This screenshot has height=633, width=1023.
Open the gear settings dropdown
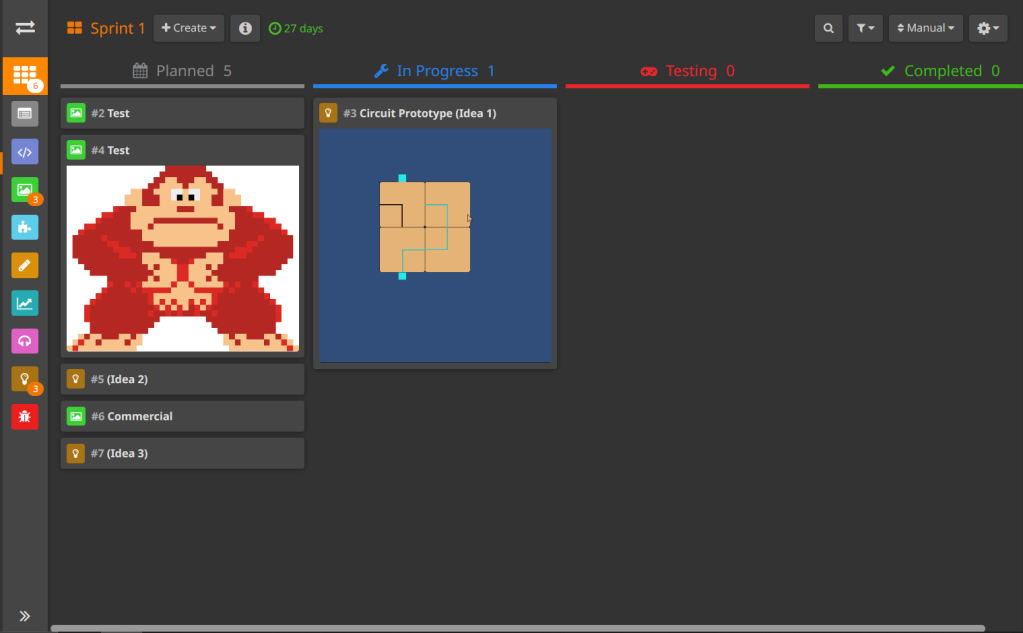(x=988, y=28)
